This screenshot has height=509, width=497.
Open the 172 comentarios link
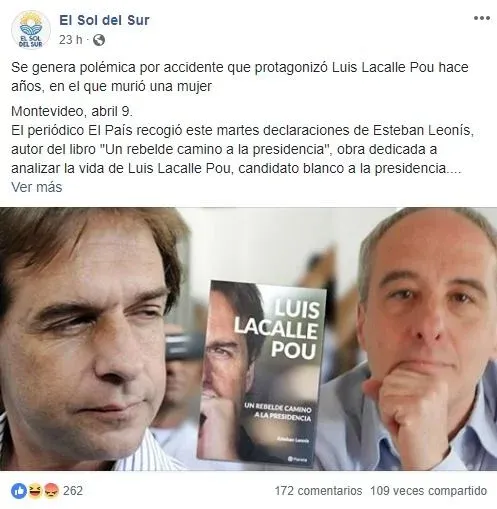pyautogui.click(x=318, y=491)
